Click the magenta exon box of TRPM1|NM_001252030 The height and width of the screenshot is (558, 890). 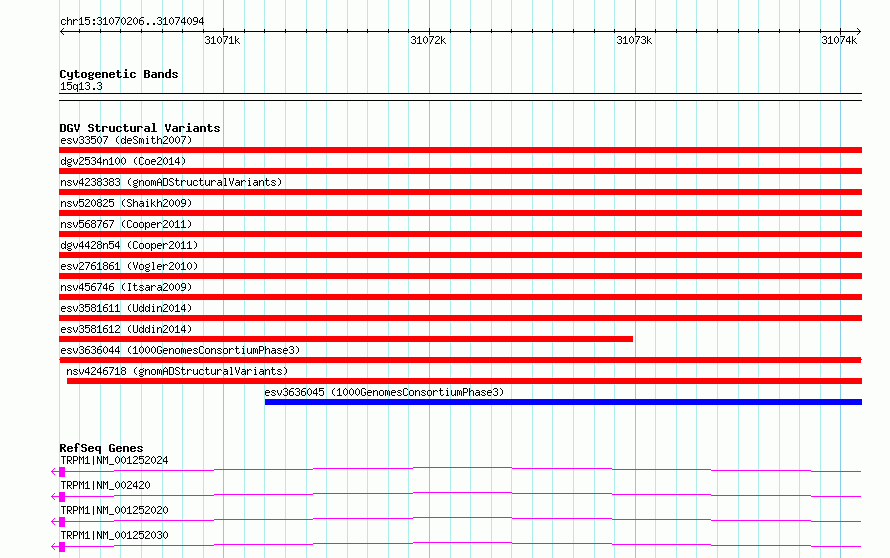[x=62, y=547]
